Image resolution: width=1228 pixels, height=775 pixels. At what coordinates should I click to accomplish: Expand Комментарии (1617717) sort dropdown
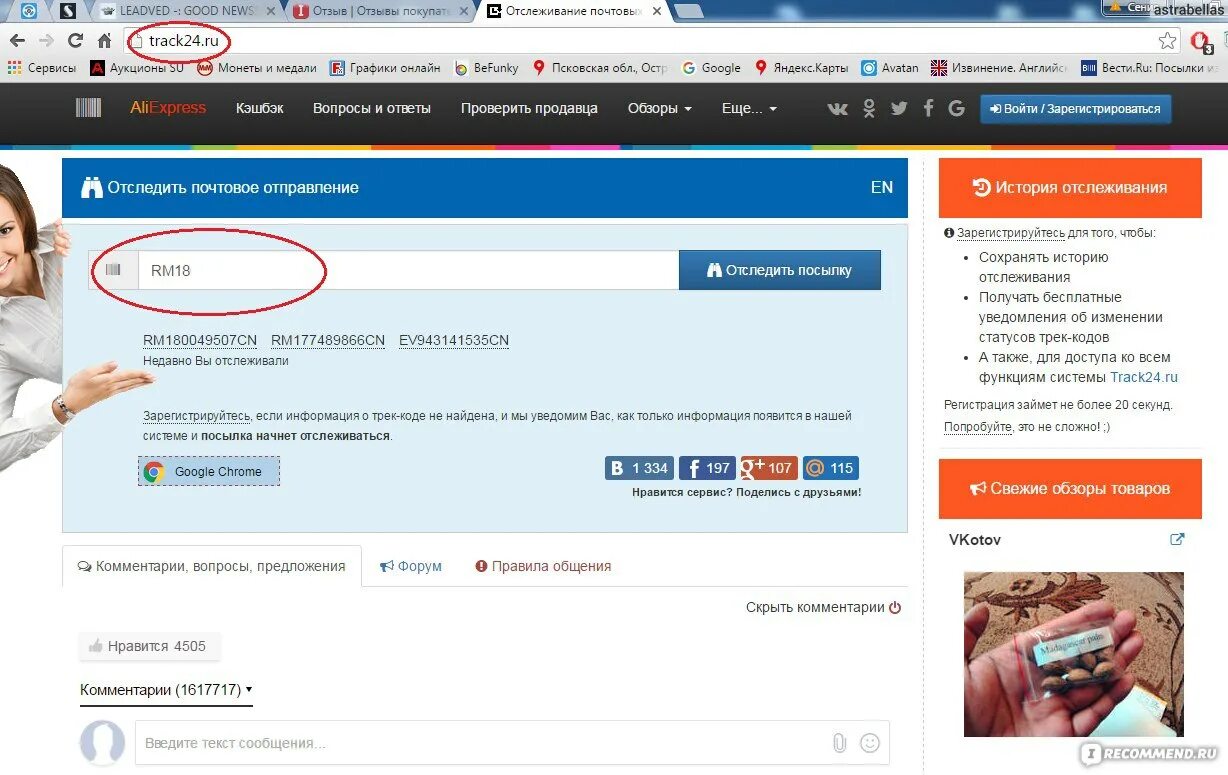pos(166,690)
